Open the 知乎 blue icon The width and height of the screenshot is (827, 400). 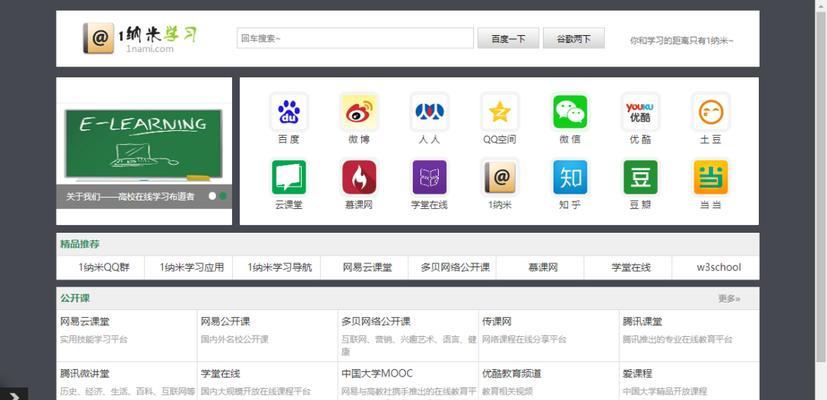tap(570, 177)
